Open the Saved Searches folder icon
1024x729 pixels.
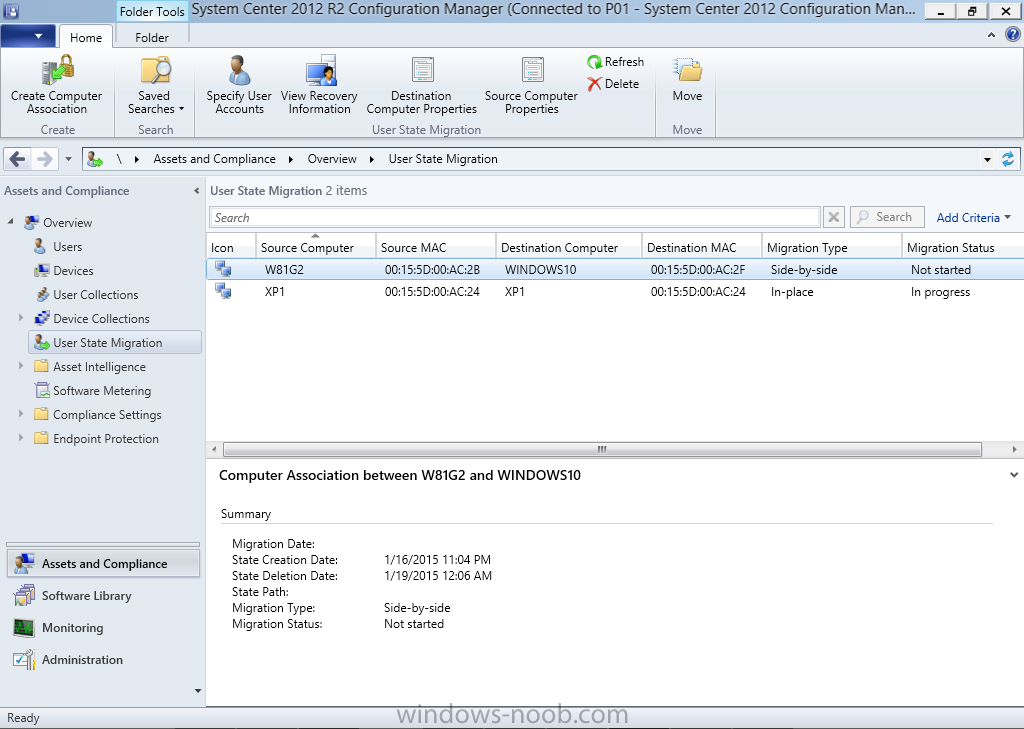(155, 70)
